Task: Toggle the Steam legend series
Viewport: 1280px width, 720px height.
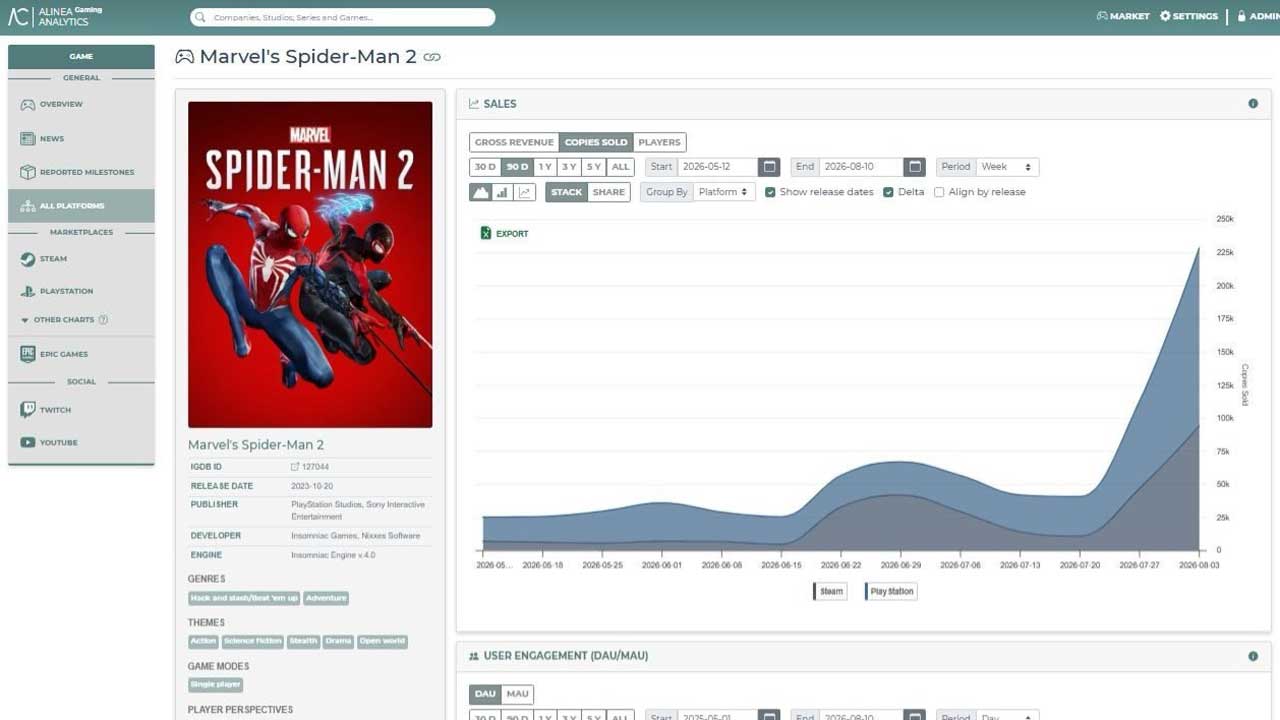Action: coord(829,591)
